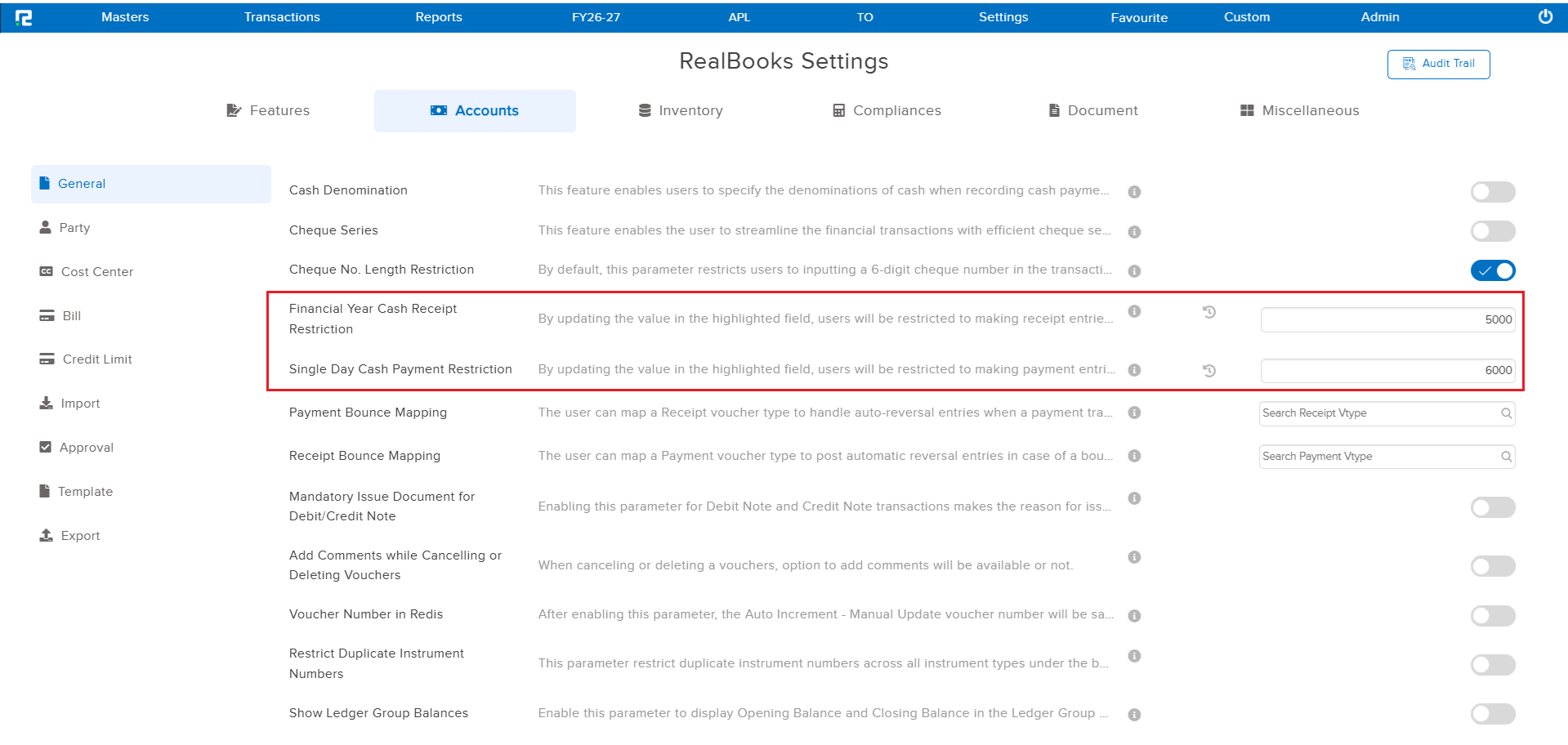
Task: Click info icon for Add Comments while Cancelling
Action: pos(1134,557)
